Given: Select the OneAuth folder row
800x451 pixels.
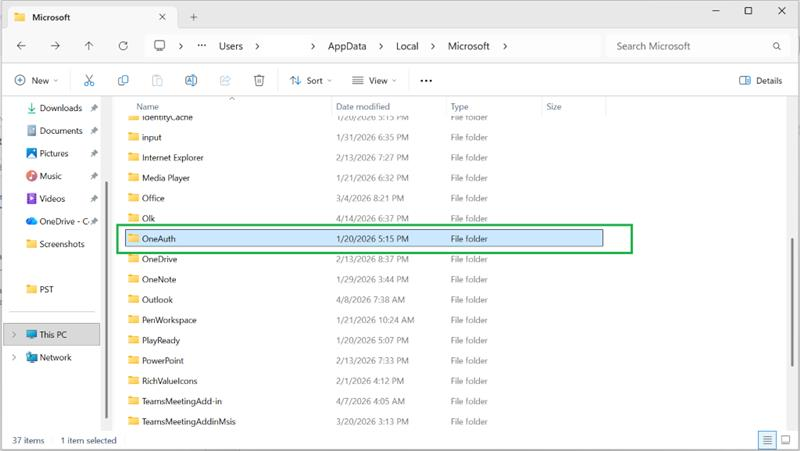Looking at the screenshot, I should pos(364,238).
